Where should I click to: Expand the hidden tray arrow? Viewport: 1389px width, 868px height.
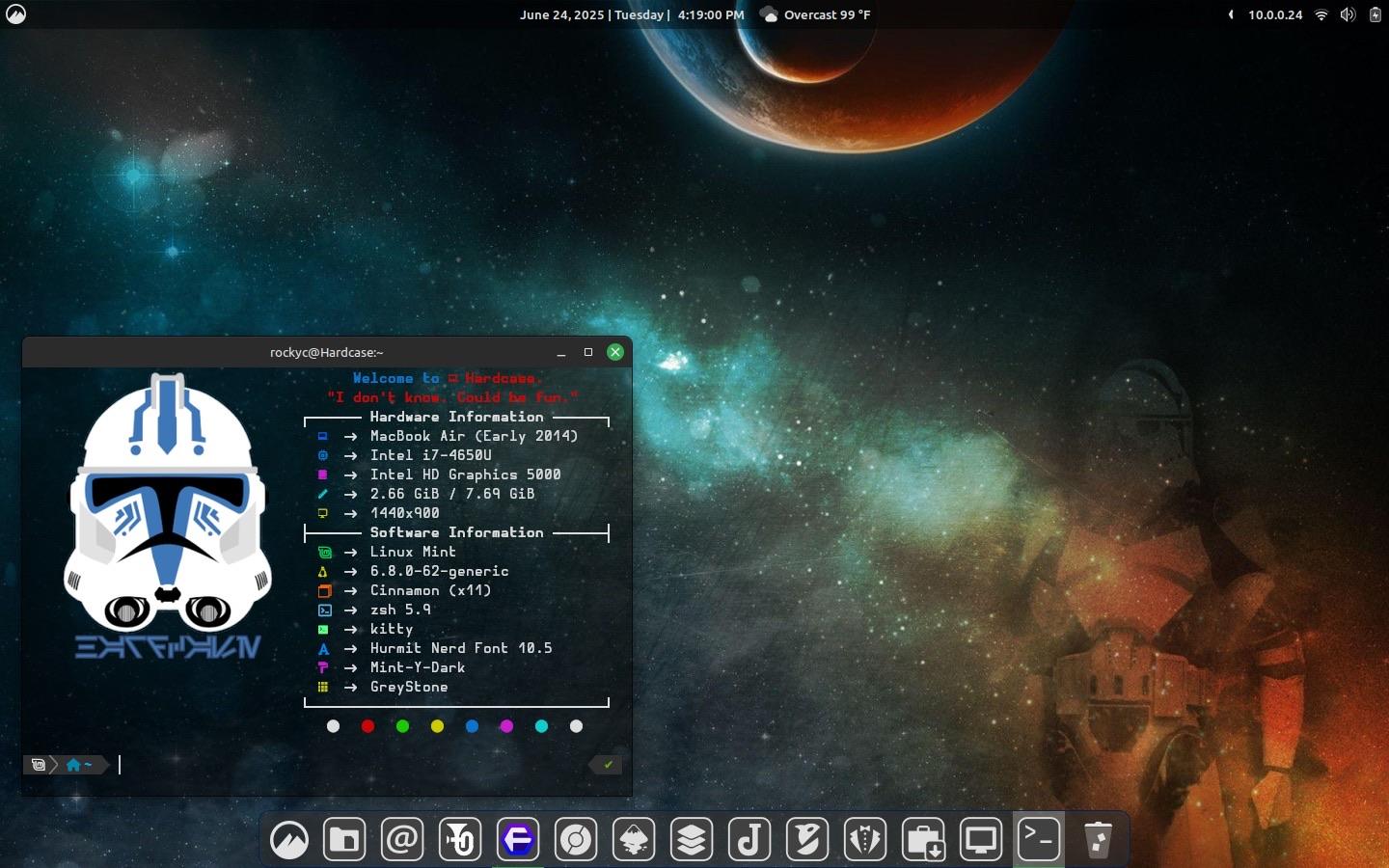[x=1231, y=14]
